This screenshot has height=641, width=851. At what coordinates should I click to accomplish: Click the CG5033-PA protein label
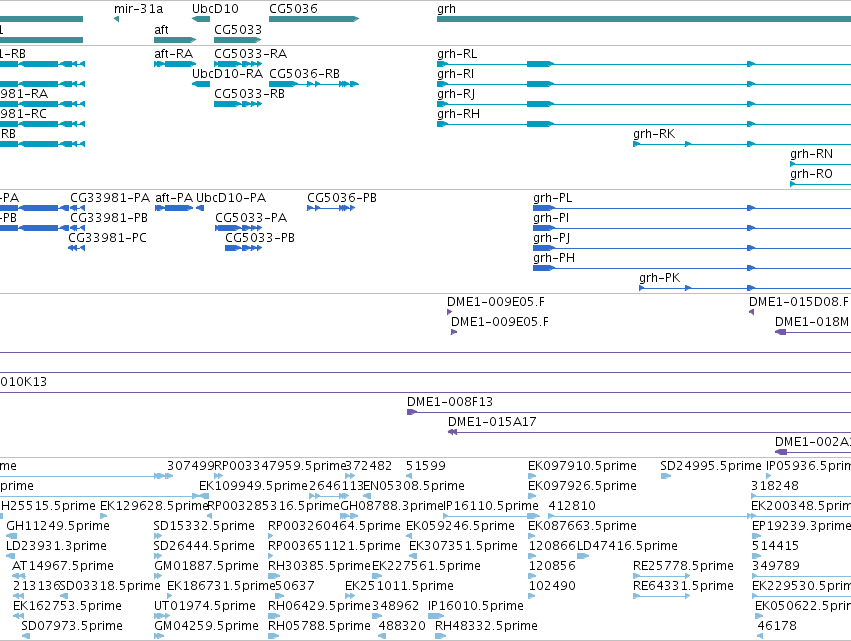click(251, 218)
